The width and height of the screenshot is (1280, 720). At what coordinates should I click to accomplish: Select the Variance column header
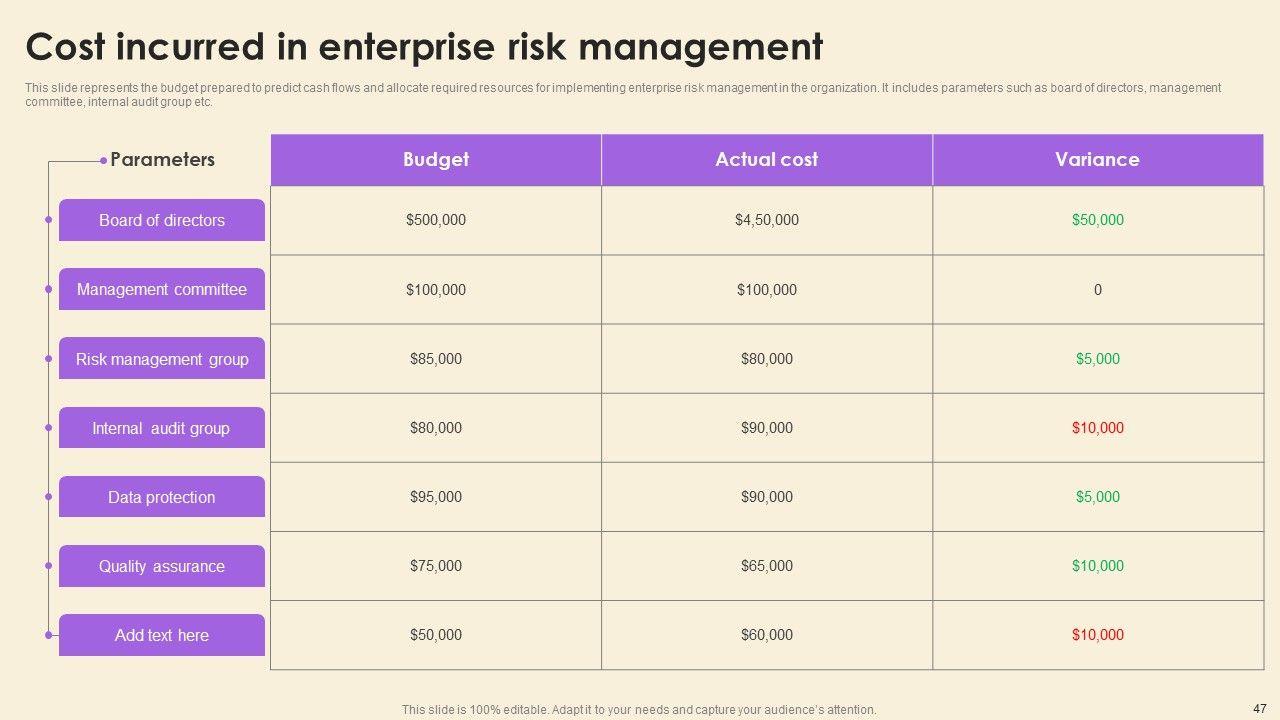click(x=1097, y=159)
